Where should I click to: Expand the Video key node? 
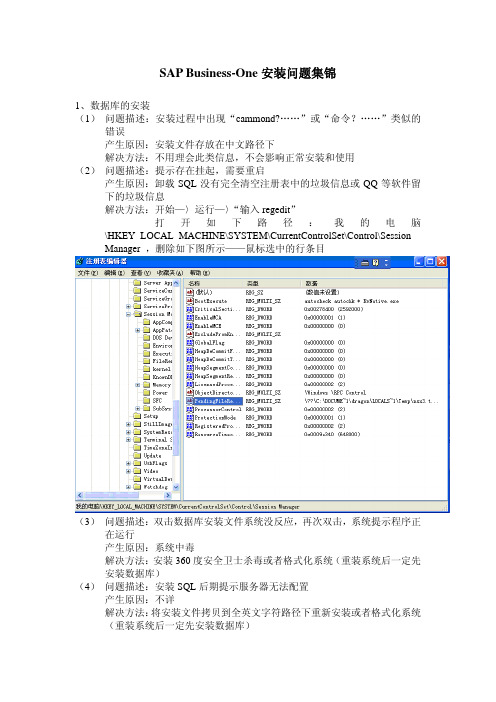click(128, 471)
